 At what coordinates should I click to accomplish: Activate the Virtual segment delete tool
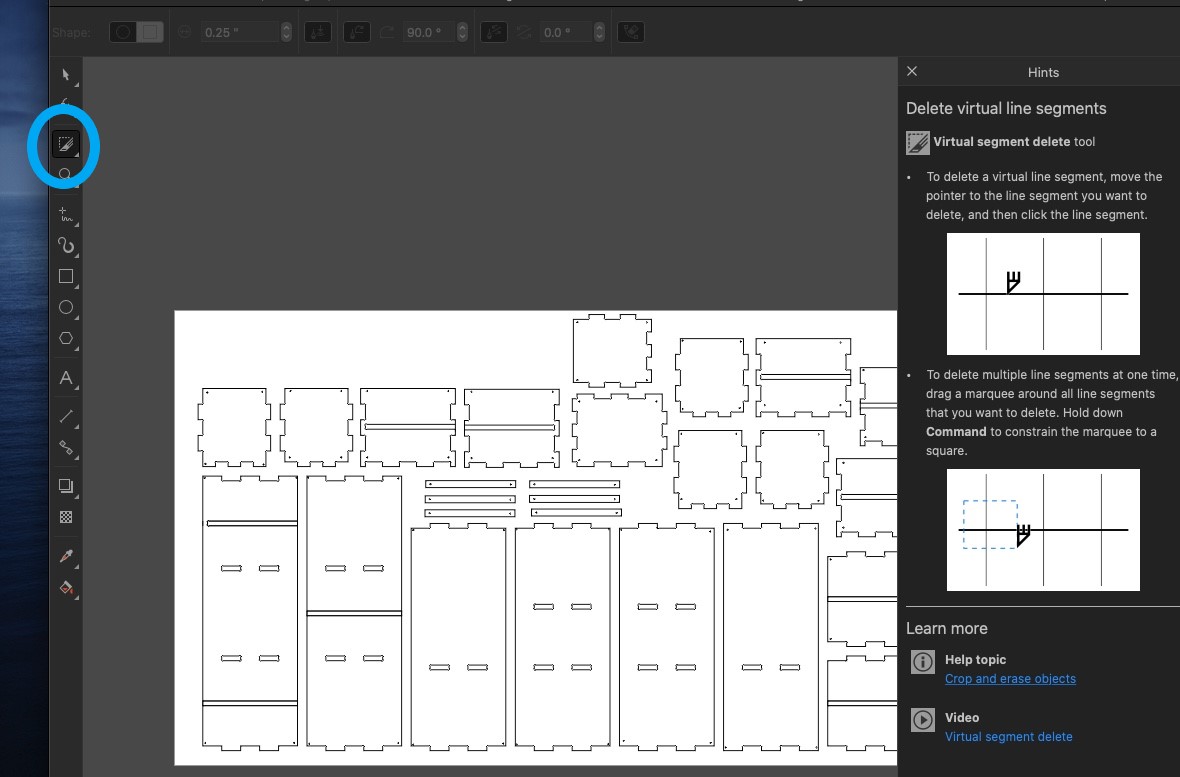(x=65, y=143)
